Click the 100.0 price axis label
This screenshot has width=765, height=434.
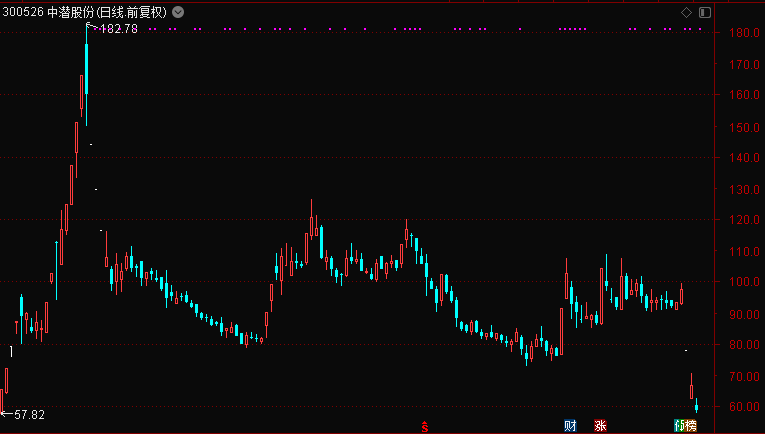click(x=741, y=283)
